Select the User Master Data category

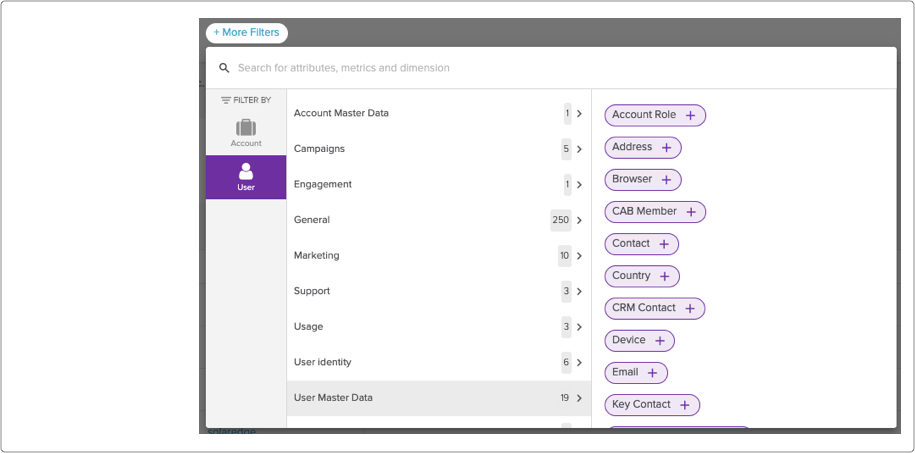click(439, 398)
